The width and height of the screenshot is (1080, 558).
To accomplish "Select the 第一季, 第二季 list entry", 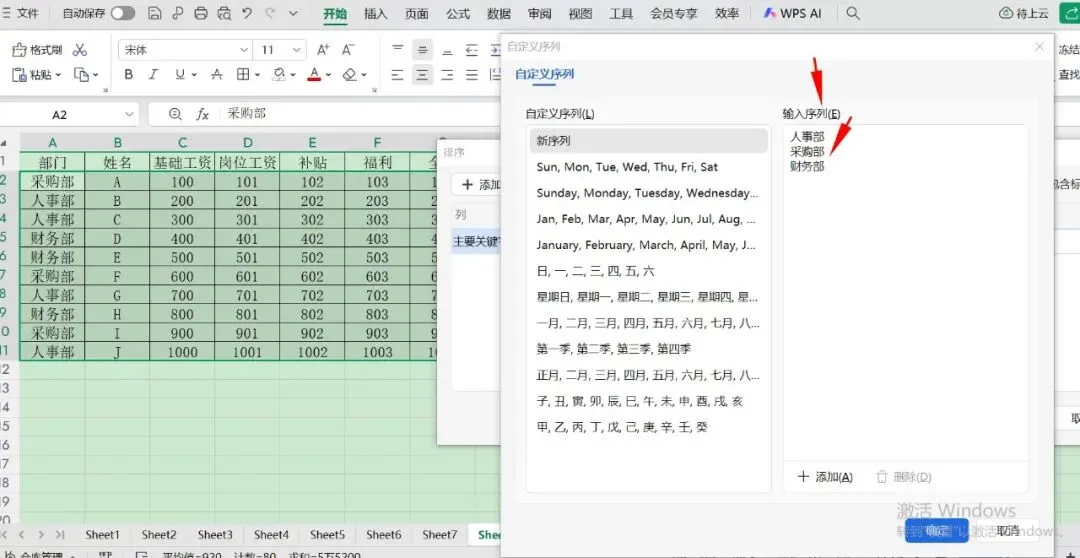I will 648,349.
